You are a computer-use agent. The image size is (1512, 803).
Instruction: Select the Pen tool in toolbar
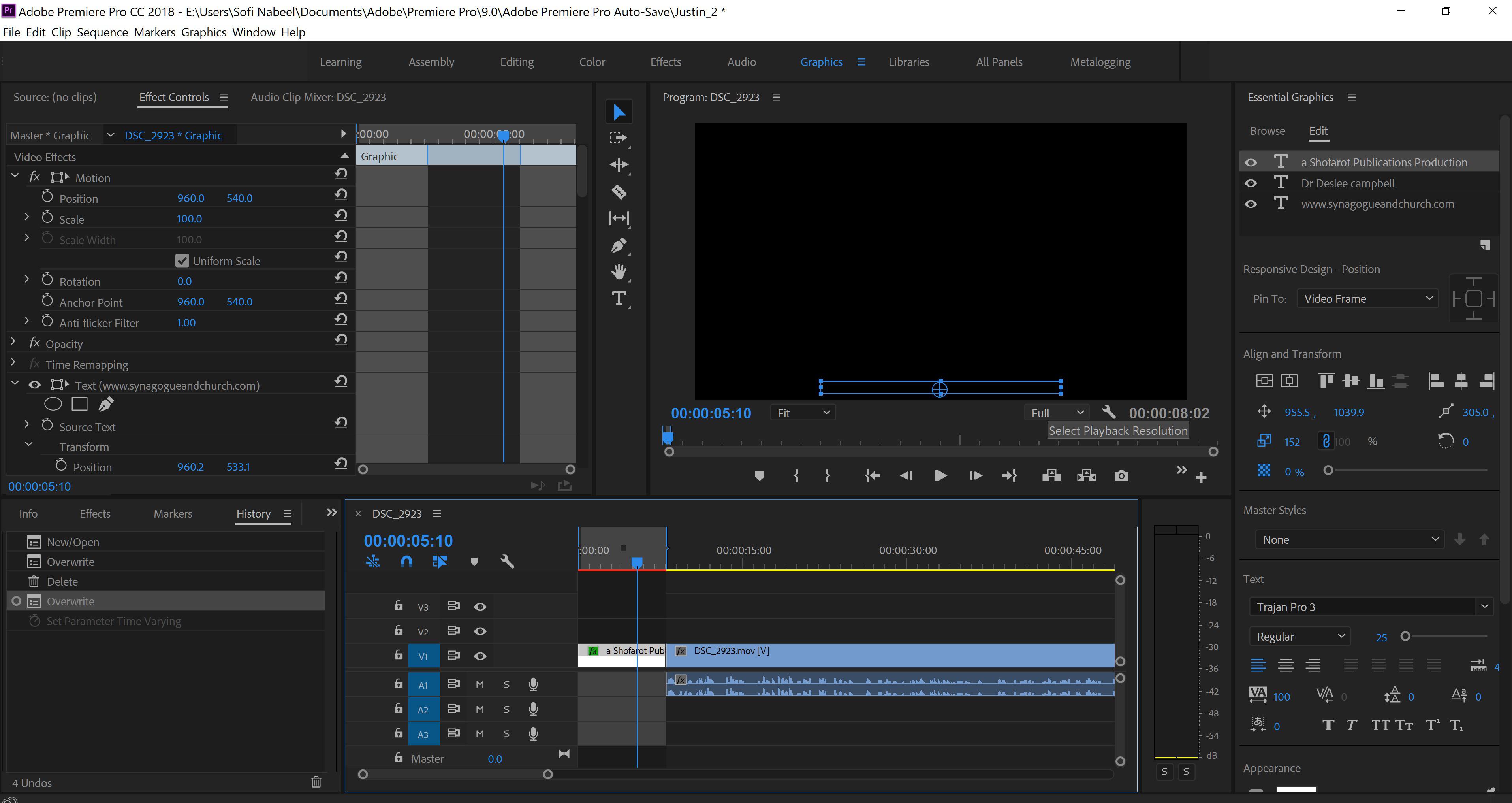coord(619,245)
